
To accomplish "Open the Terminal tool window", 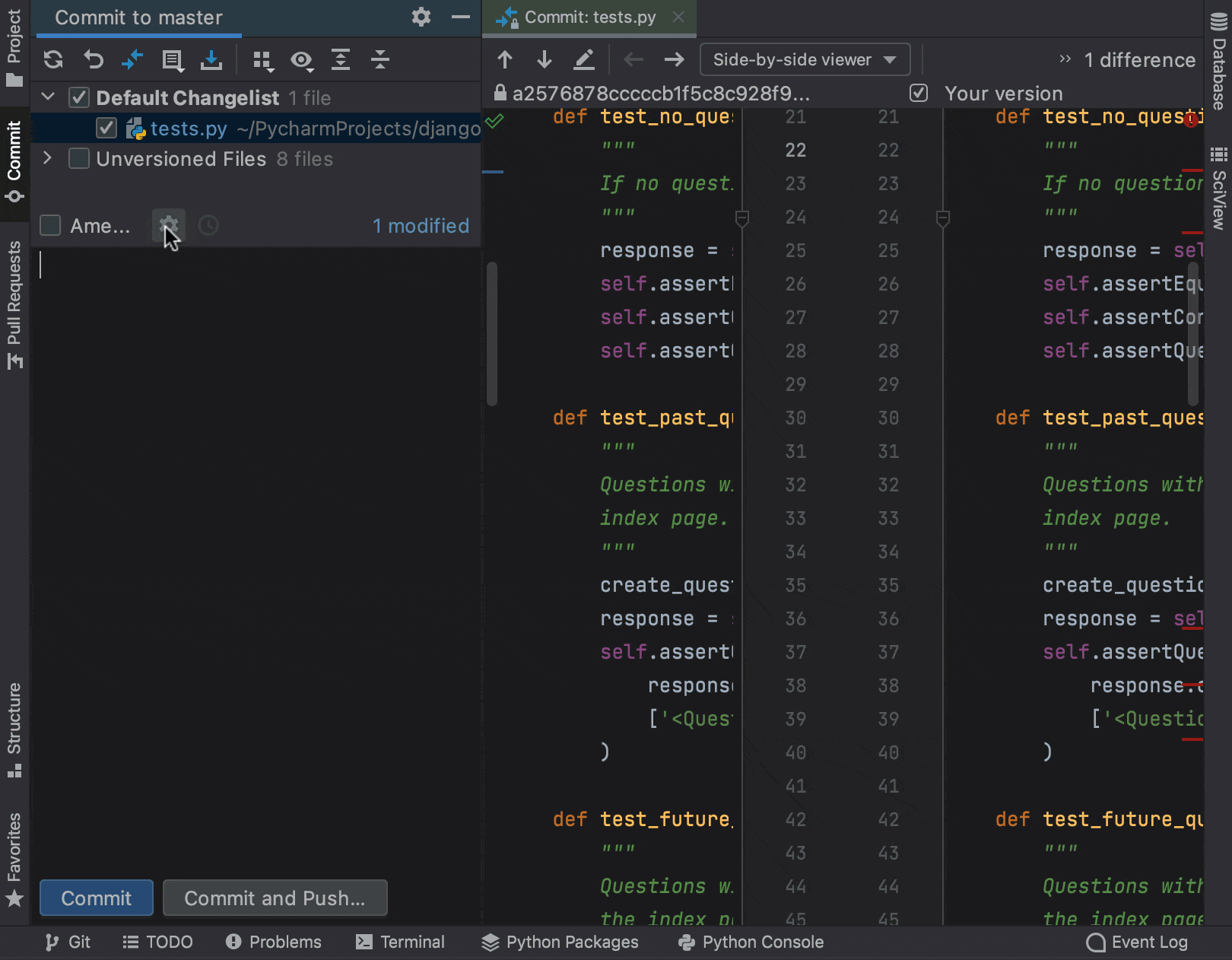I will click(400, 943).
